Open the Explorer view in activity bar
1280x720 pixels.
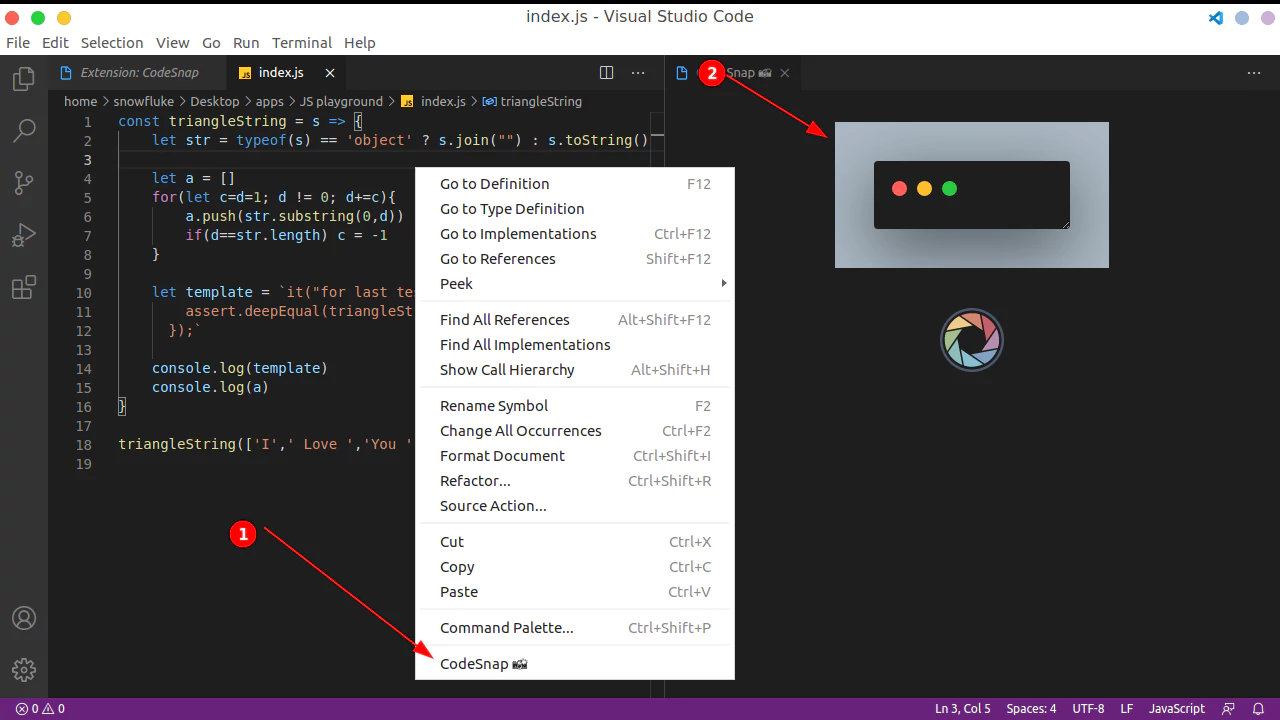pos(23,79)
